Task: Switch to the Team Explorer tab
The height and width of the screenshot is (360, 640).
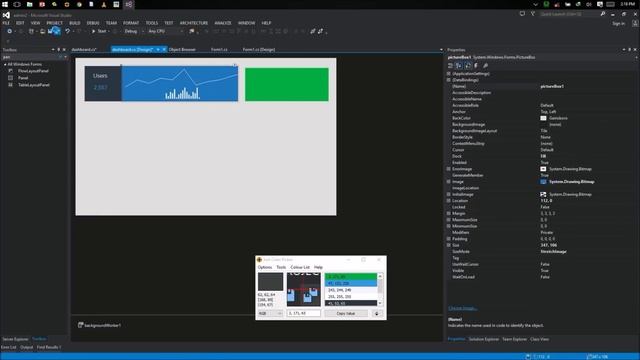Action: click(x=514, y=339)
